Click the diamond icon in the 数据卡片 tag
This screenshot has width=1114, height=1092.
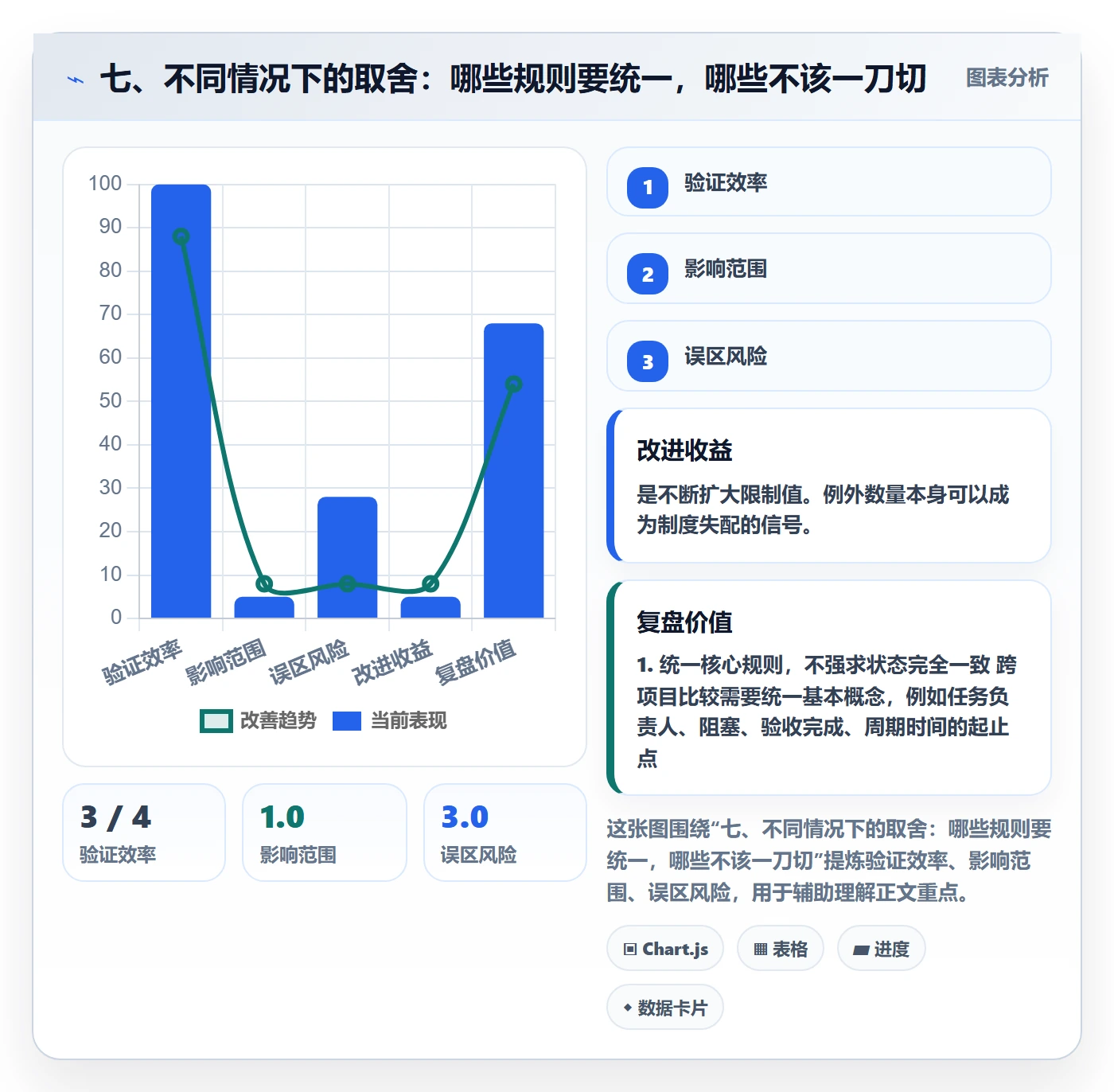628,1008
